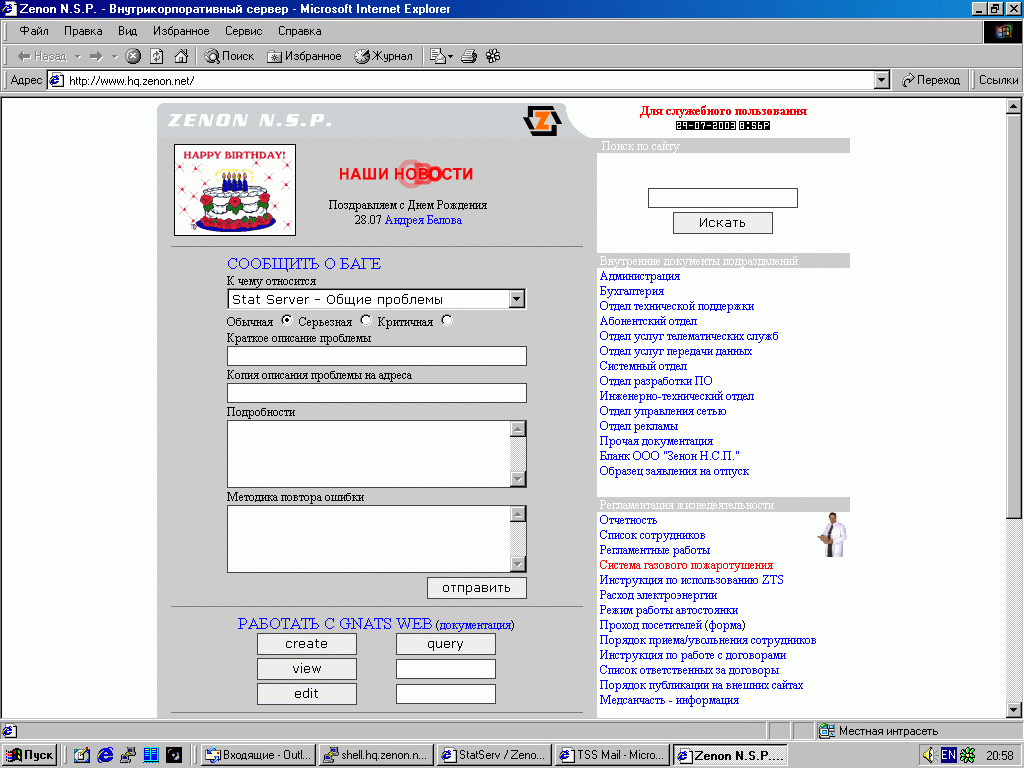
Task: Click the Подробности scrollbar down arrow
Action: pos(518,479)
